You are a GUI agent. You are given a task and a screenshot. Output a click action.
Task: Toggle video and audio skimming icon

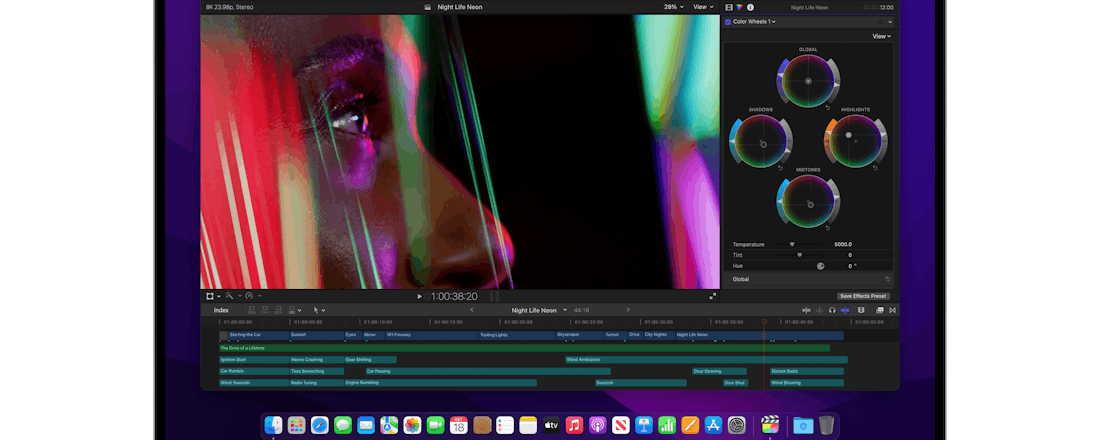pos(806,310)
